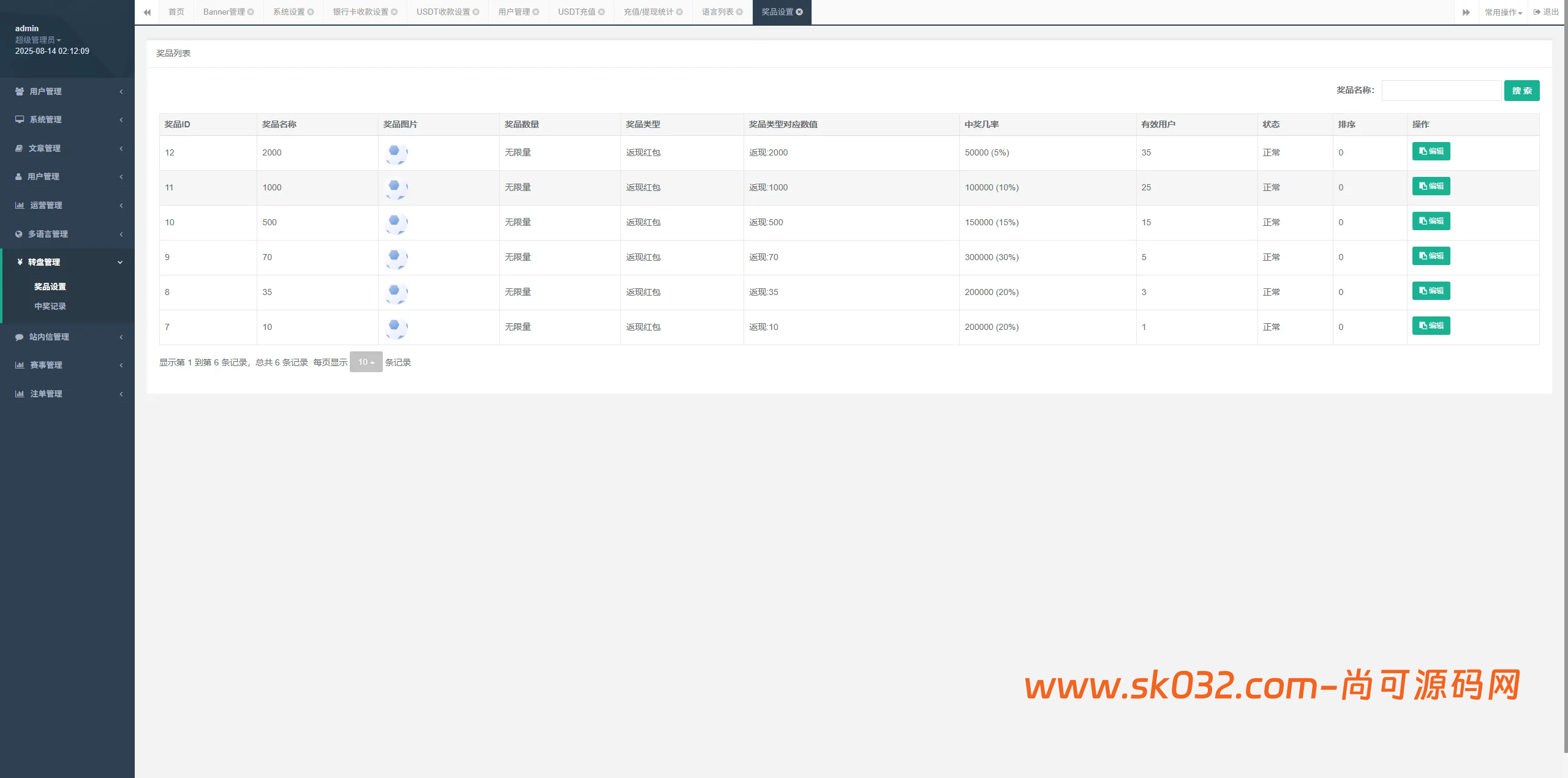Close the Banner管理 tab with its x icon
Viewport: 1568px width, 778px height.
(251, 12)
